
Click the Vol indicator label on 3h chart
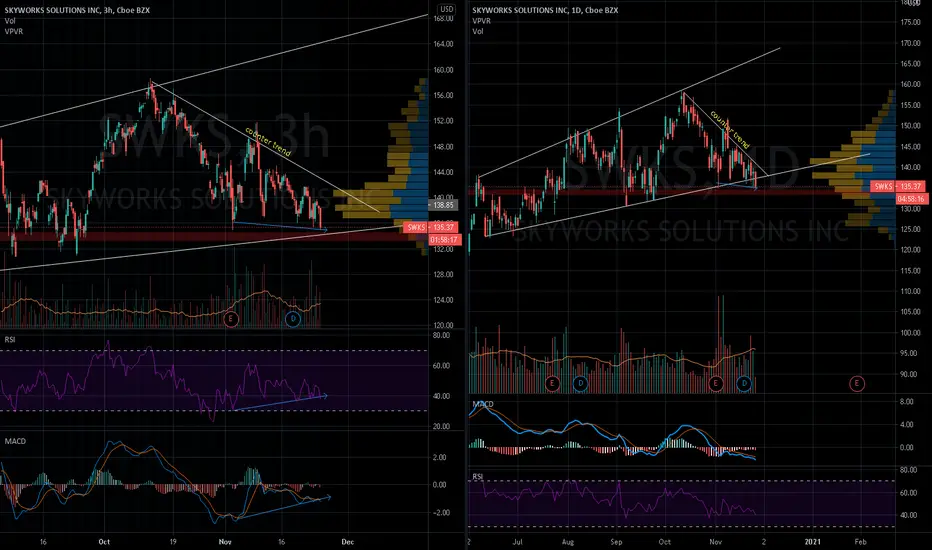click(x=10, y=21)
